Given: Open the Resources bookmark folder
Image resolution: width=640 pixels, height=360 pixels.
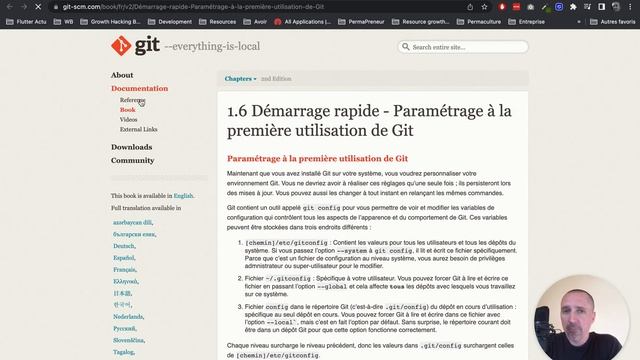Looking at the screenshot, I should pyautogui.click(x=218, y=22).
